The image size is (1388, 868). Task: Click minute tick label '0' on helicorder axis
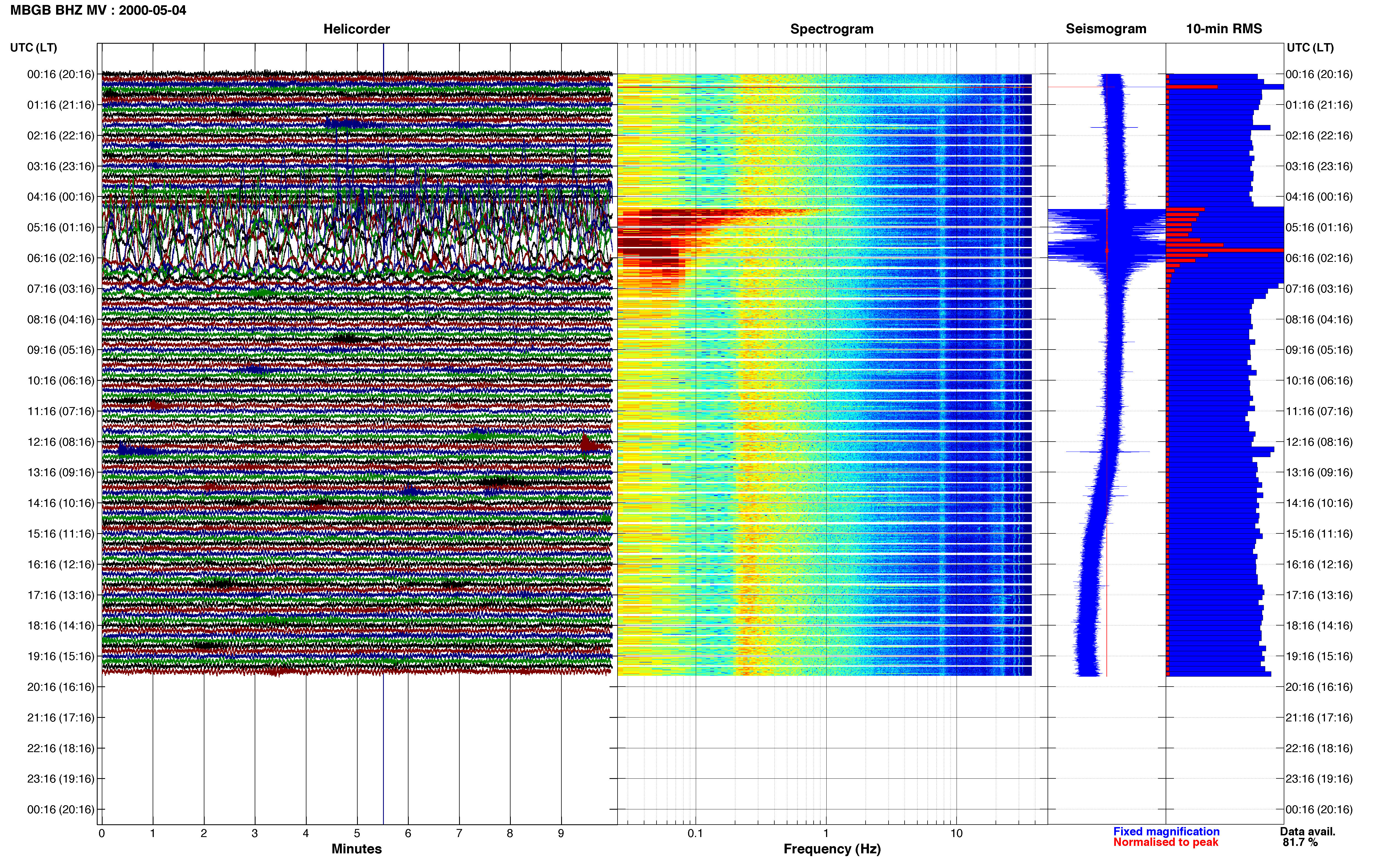click(101, 833)
